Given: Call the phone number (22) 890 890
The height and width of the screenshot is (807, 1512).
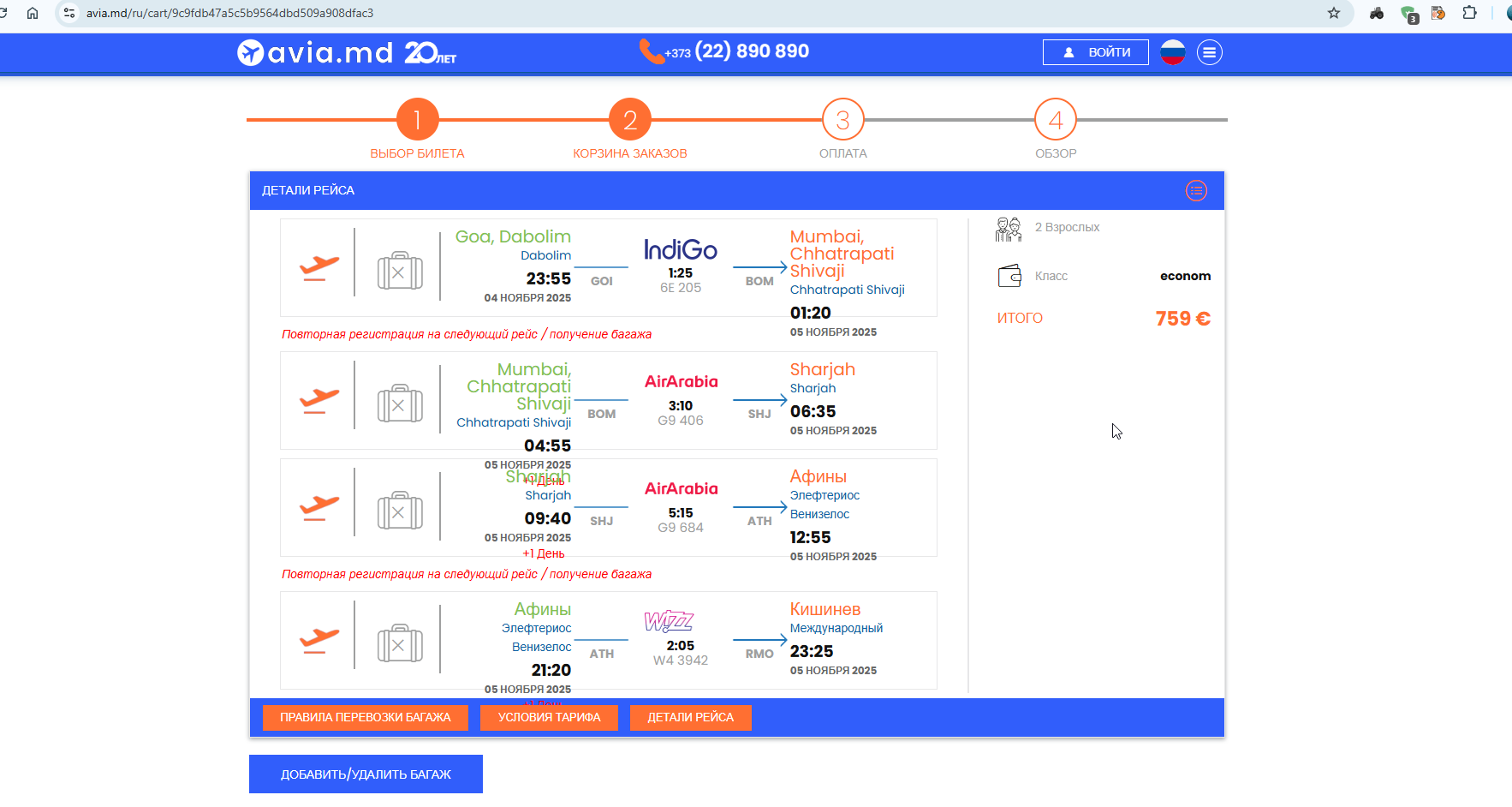Looking at the screenshot, I should 752,51.
